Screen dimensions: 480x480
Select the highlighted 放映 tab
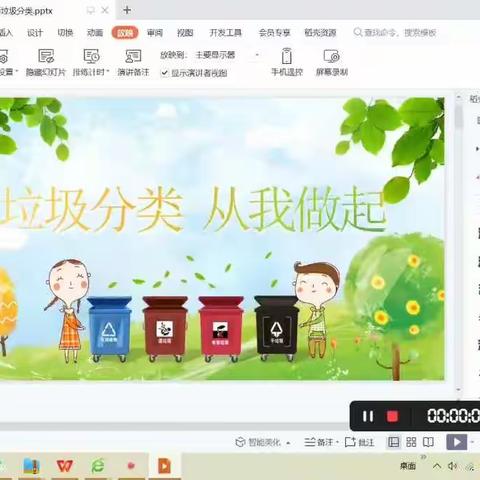tap(125, 33)
